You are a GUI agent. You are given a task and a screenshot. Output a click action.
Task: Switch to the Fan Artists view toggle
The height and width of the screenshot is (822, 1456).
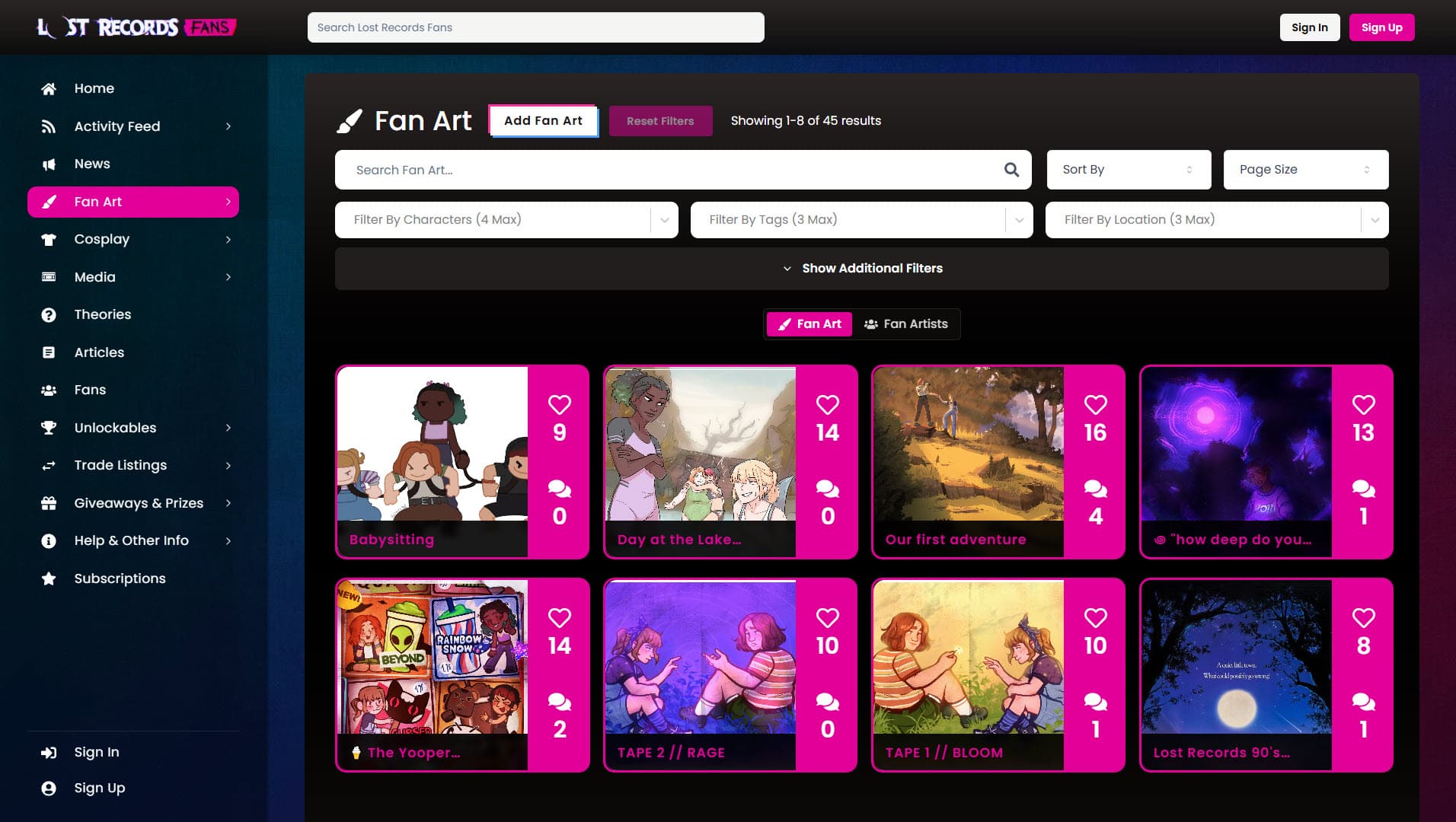(906, 324)
